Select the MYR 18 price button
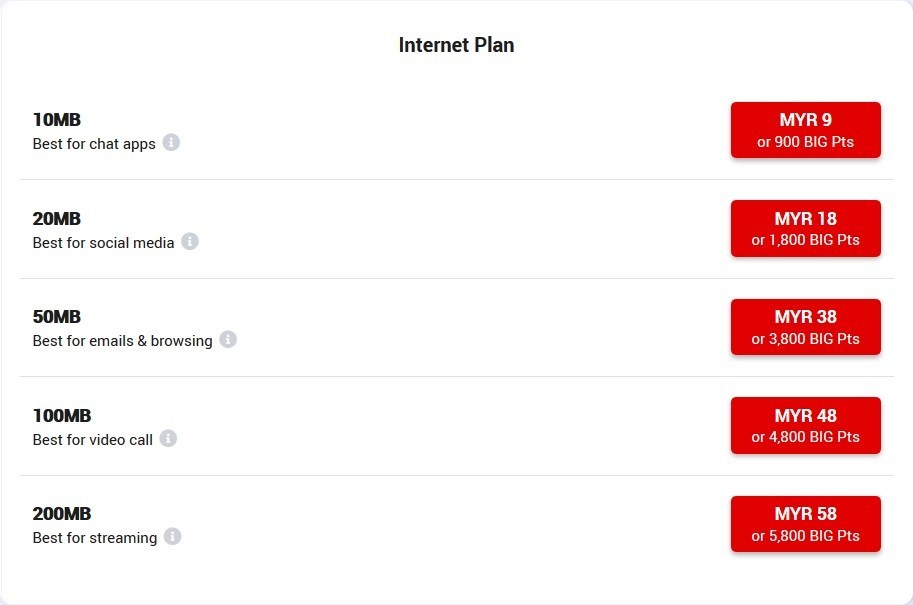The image size is (913, 605). coord(805,229)
